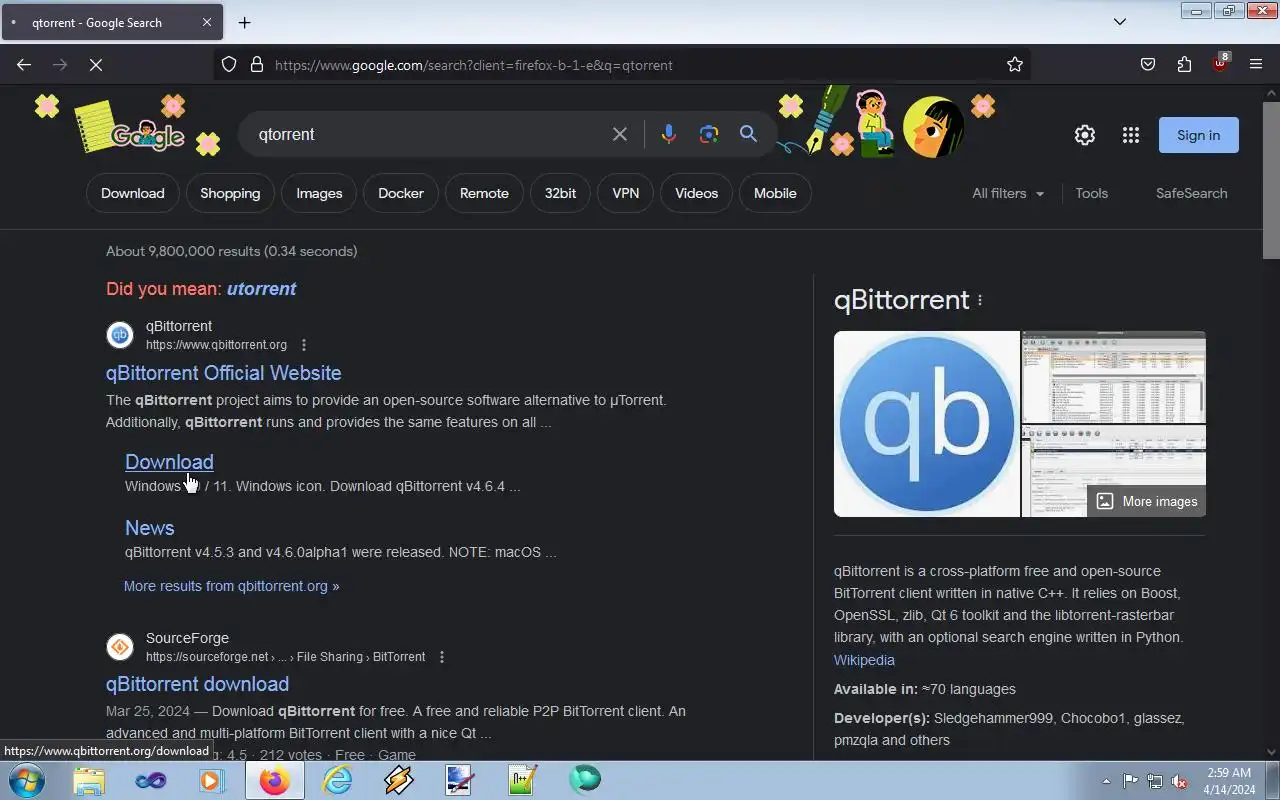
Task: Click the muted volume tray icon
Action: coord(1180,781)
